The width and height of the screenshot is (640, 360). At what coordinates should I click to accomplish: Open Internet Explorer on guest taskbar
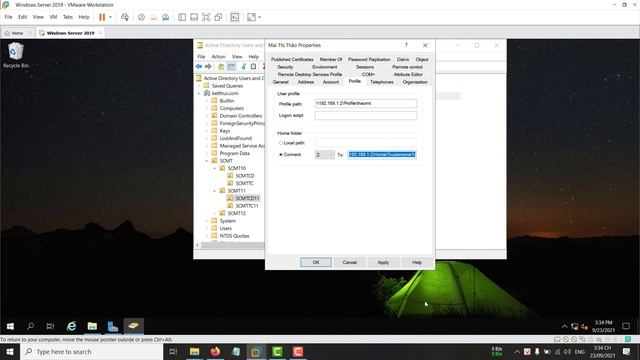tap(71, 326)
